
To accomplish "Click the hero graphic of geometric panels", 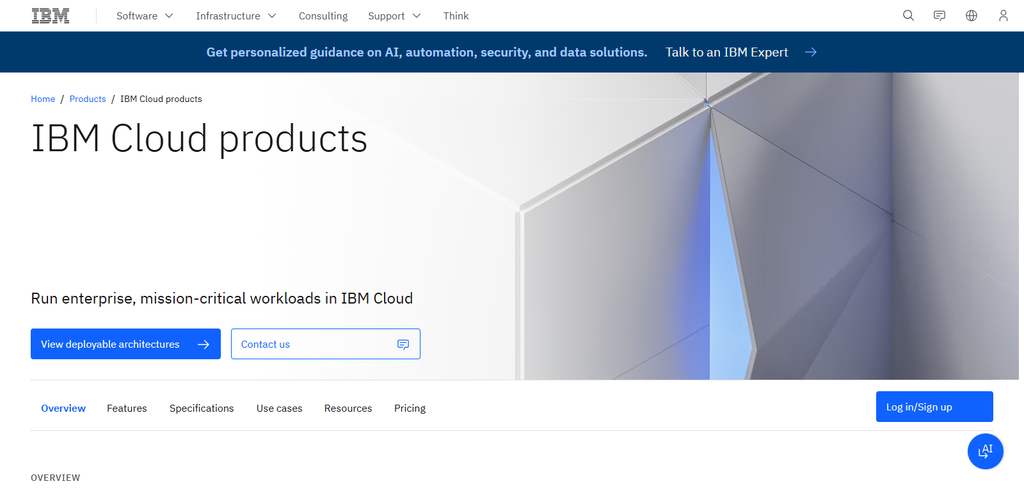I will point(767,226).
